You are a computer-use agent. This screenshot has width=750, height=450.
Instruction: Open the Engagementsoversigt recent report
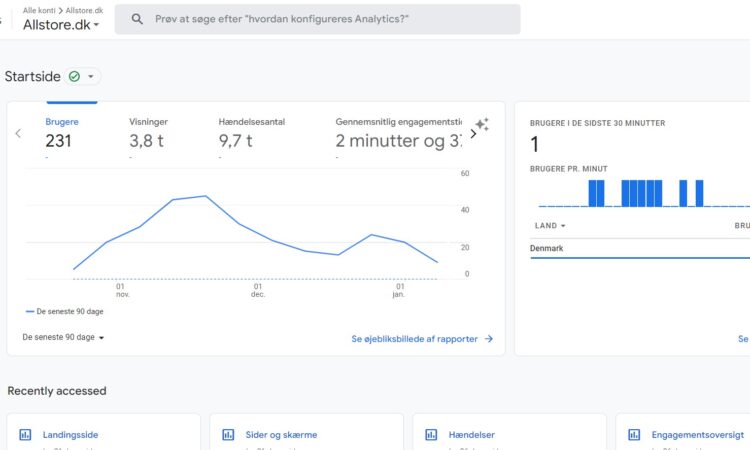point(697,435)
